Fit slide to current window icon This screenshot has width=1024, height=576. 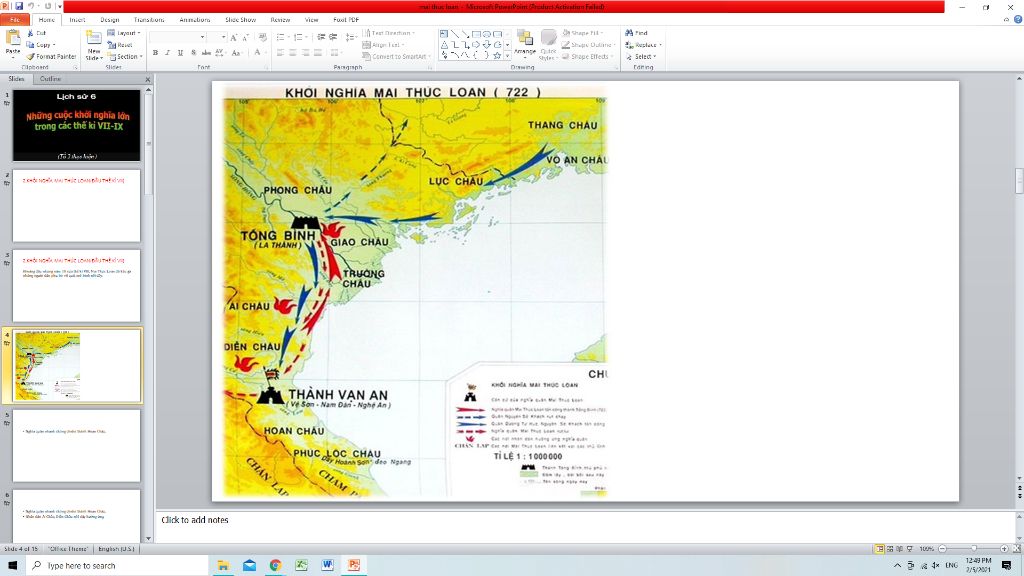point(1017,549)
